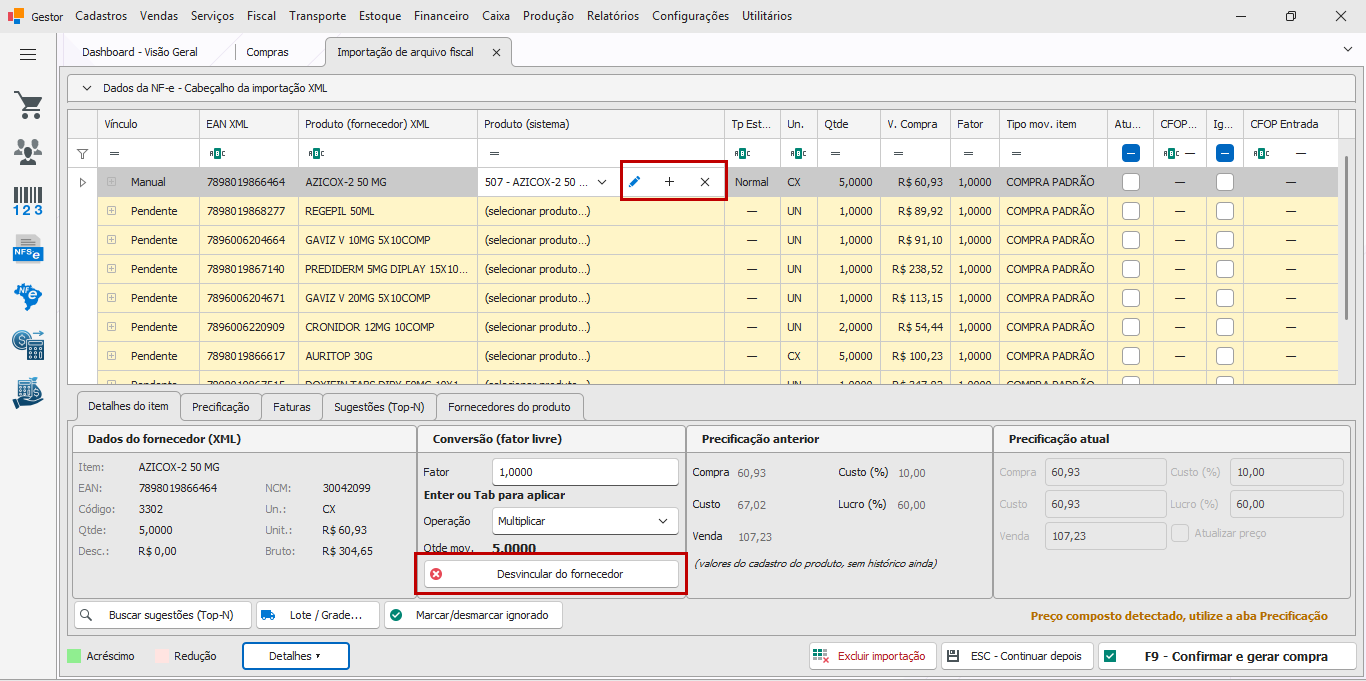1366x681 pixels.
Task: Toggle the Atu... column filter checkbox
Action: click(x=1131, y=154)
